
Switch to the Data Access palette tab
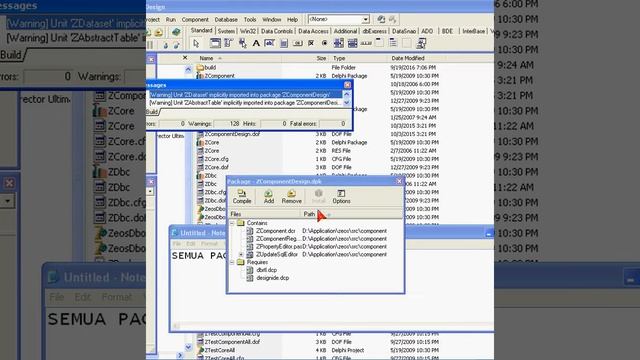313,31
